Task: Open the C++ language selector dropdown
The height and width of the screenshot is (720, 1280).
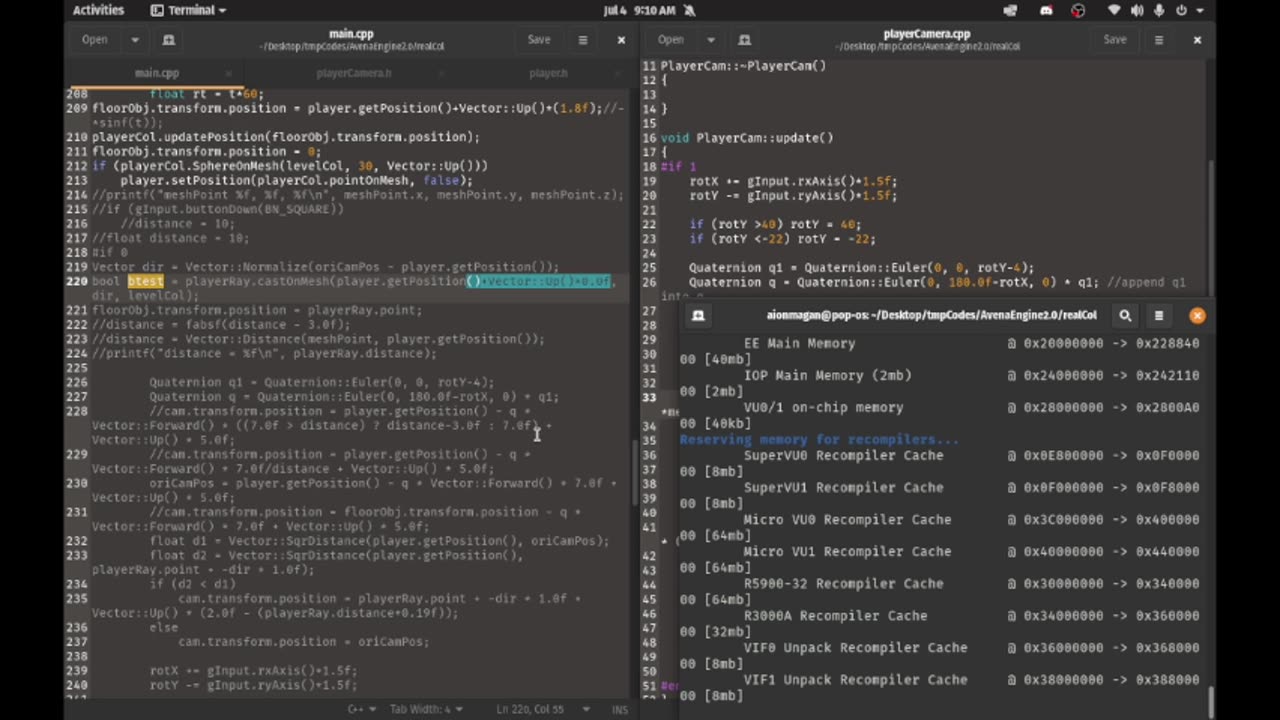Action: 361,709
